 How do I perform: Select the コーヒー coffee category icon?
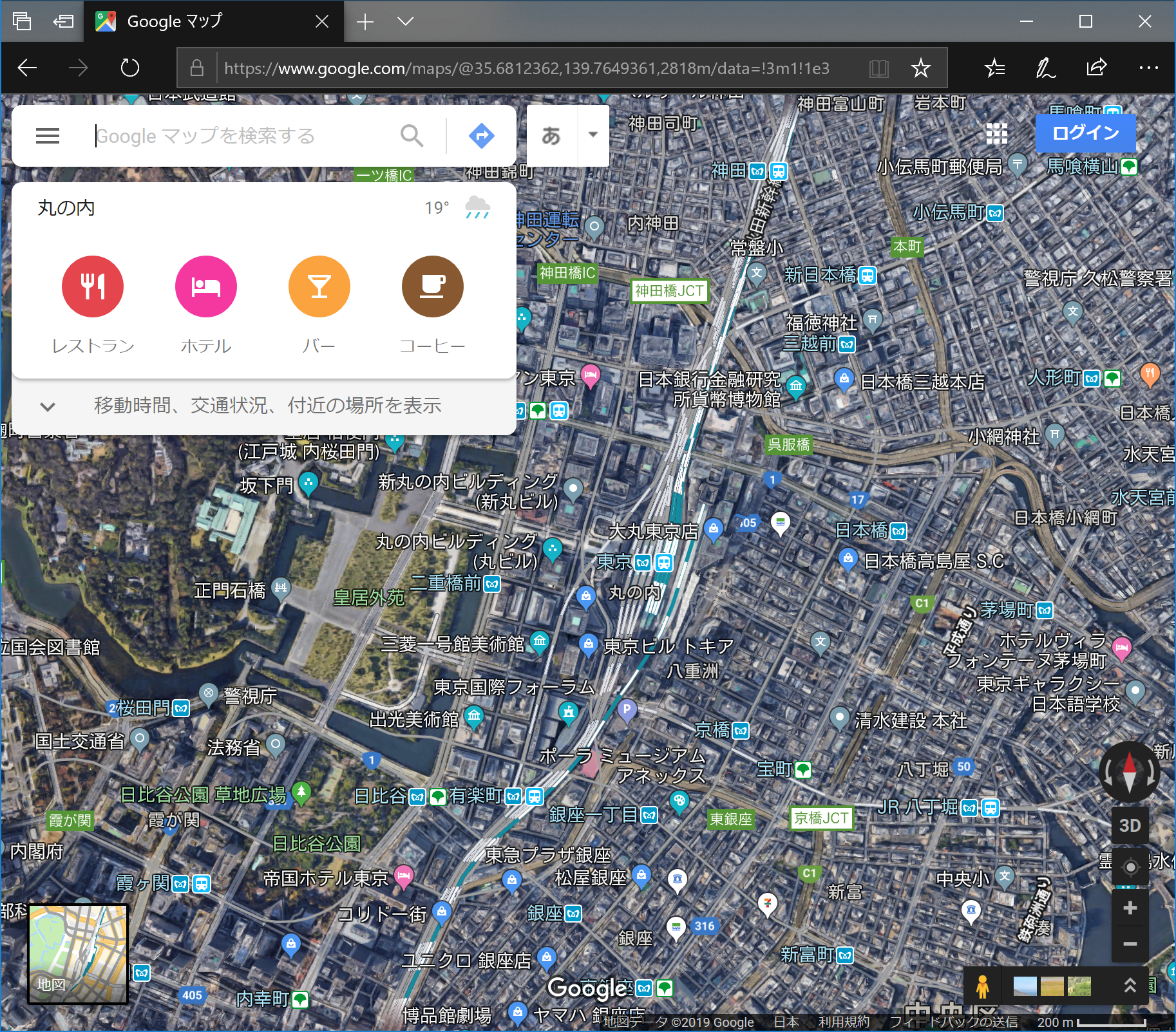(x=432, y=286)
